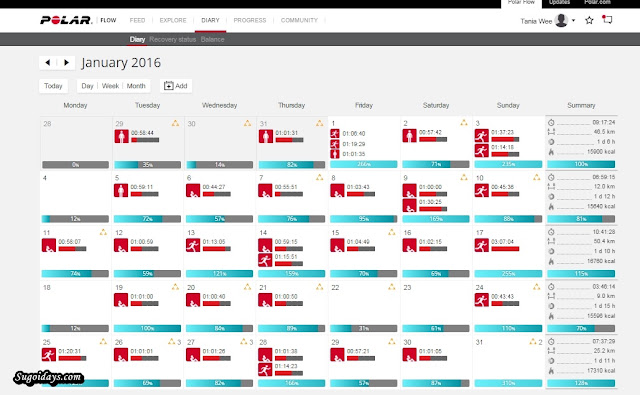Viewport: 640px width, 395px height.
Task: Select Diary sub-tab
Action: click(x=137, y=39)
